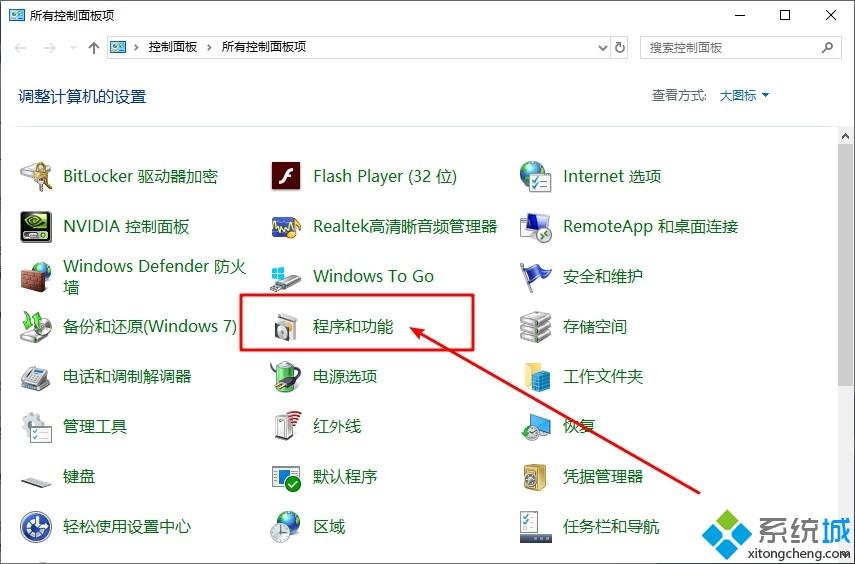855x564 pixels.
Task: Click the Windows To Go text link
Action: (x=374, y=277)
